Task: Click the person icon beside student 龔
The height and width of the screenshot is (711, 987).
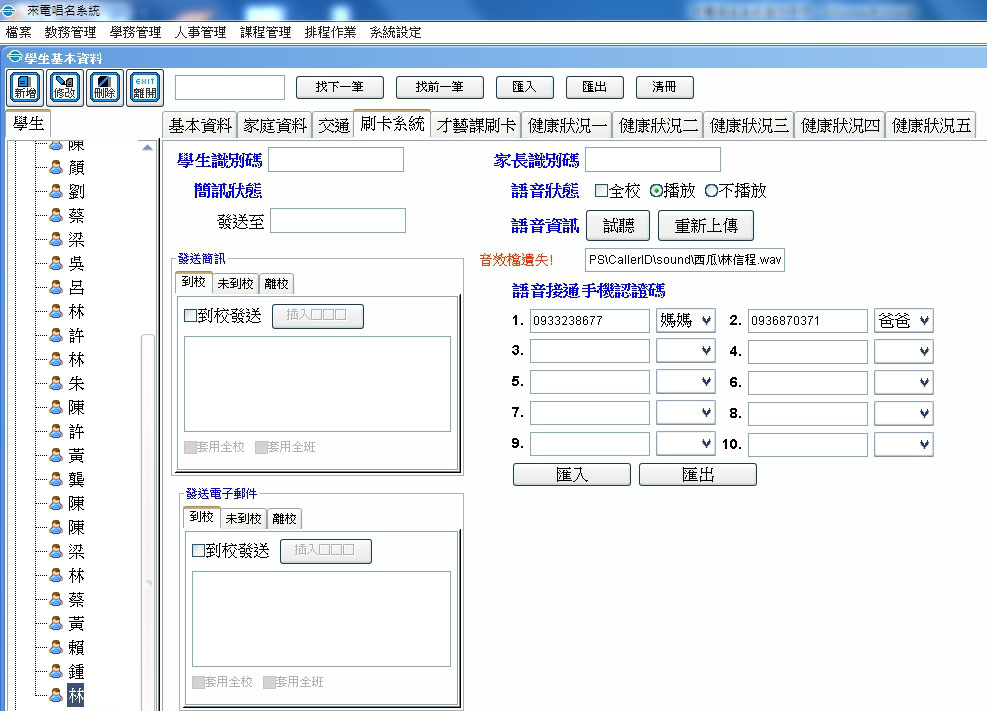Action: tap(56, 480)
